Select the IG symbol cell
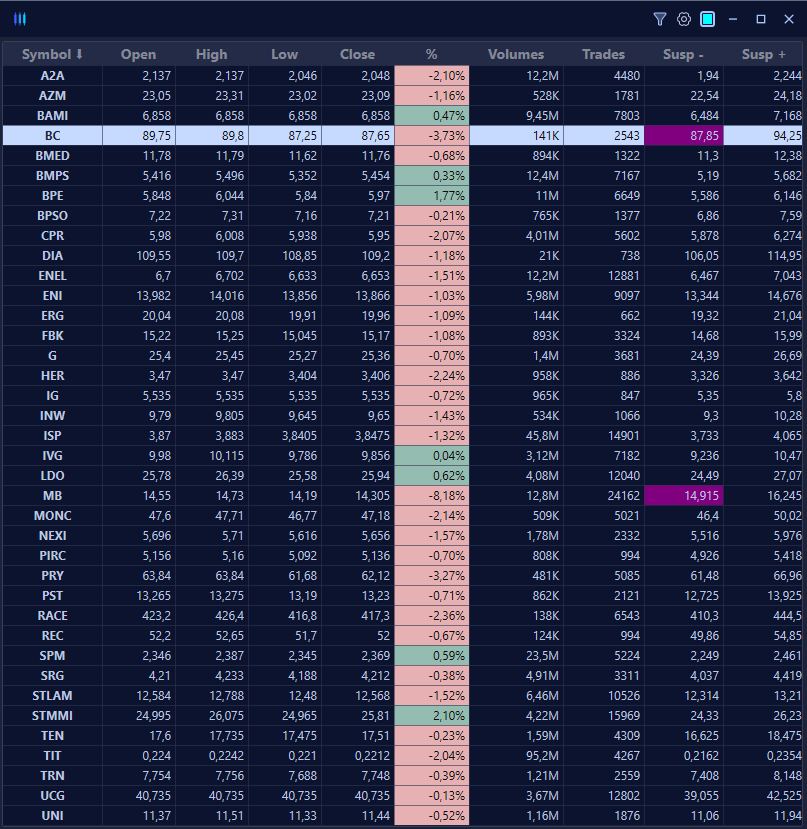 (52, 396)
